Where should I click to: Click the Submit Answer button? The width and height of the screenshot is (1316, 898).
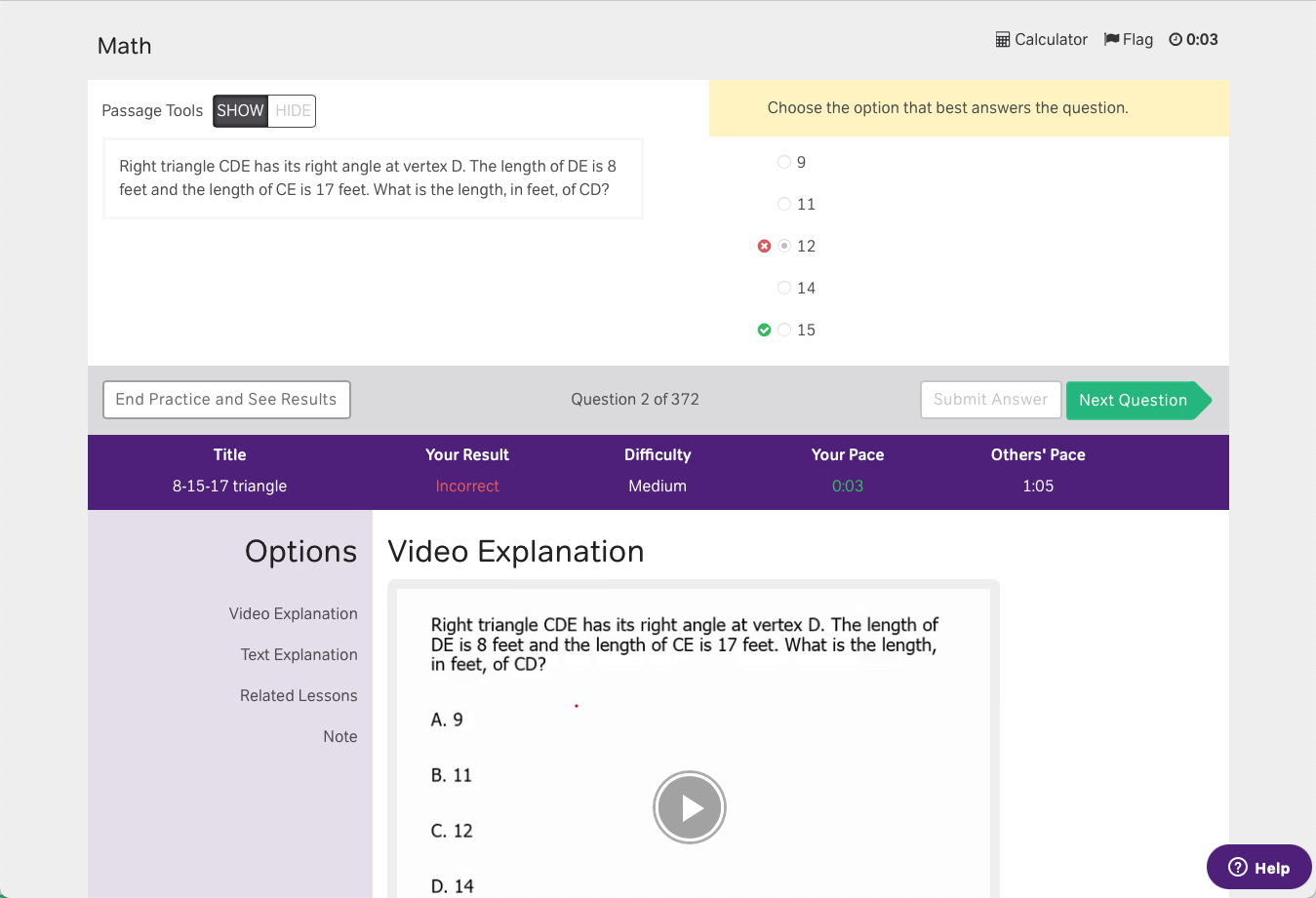tap(991, 400)
